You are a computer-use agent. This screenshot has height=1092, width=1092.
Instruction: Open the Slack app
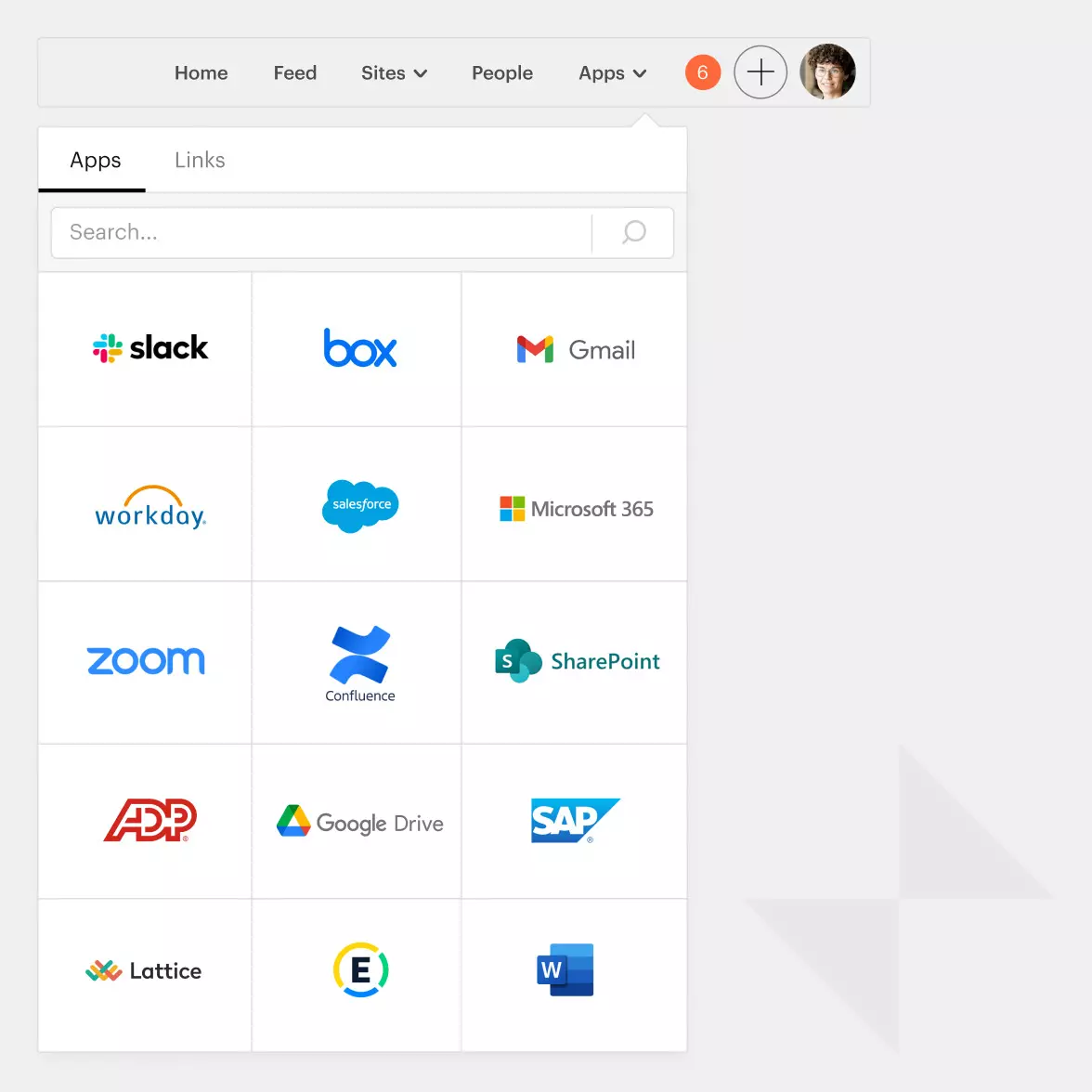[x=149, y=348]
